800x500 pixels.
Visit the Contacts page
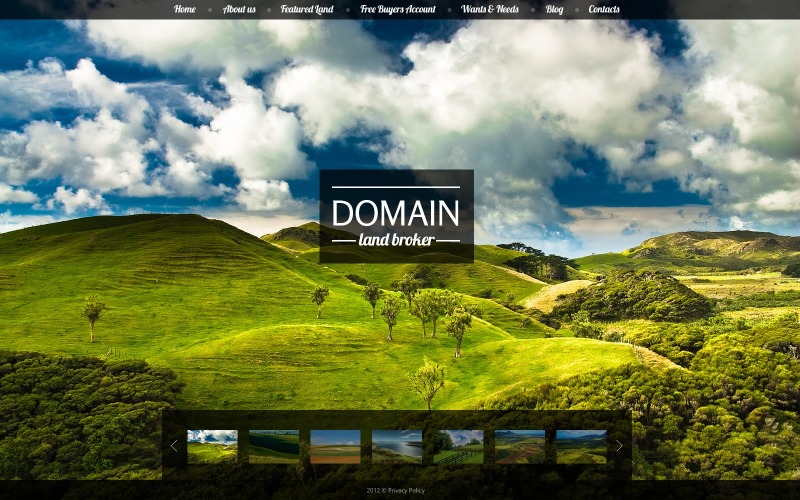(604, 10)
